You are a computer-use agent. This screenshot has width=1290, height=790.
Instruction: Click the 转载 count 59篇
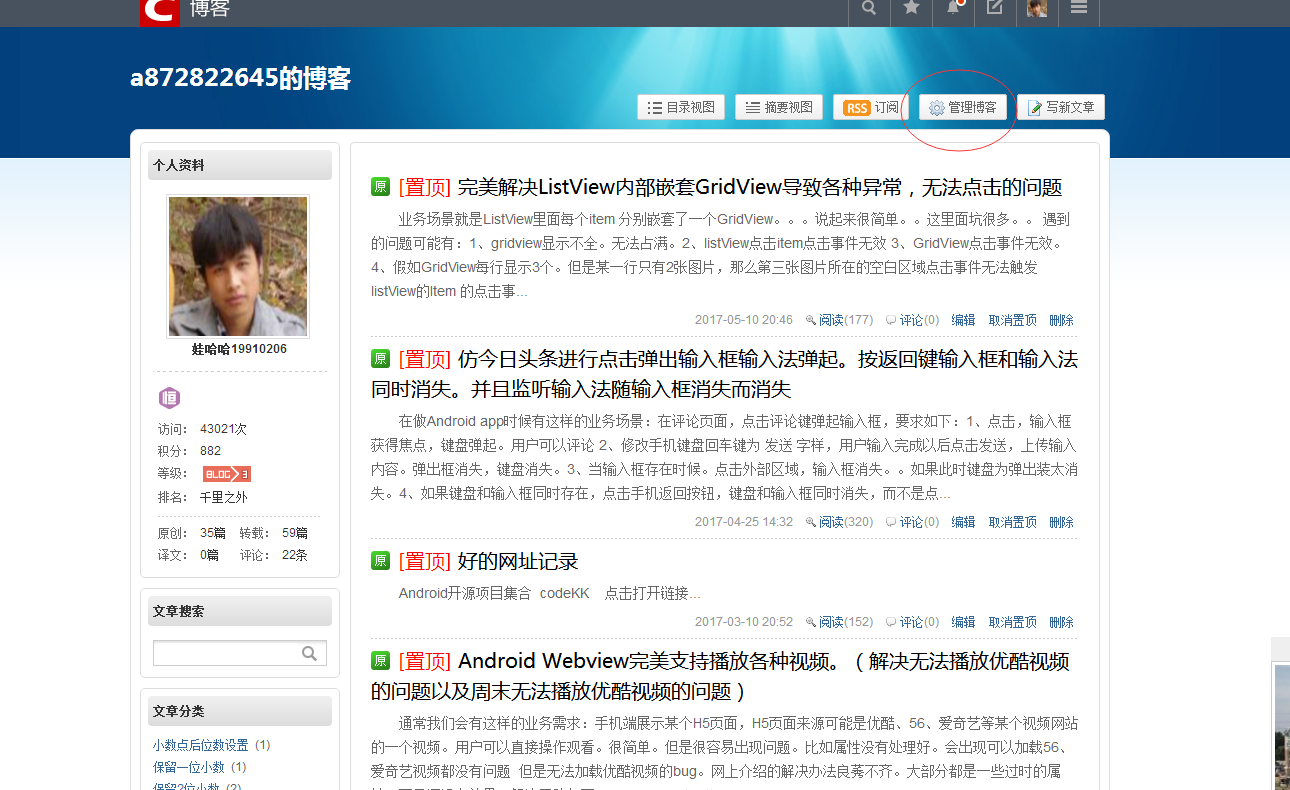(x=295, y=533)
